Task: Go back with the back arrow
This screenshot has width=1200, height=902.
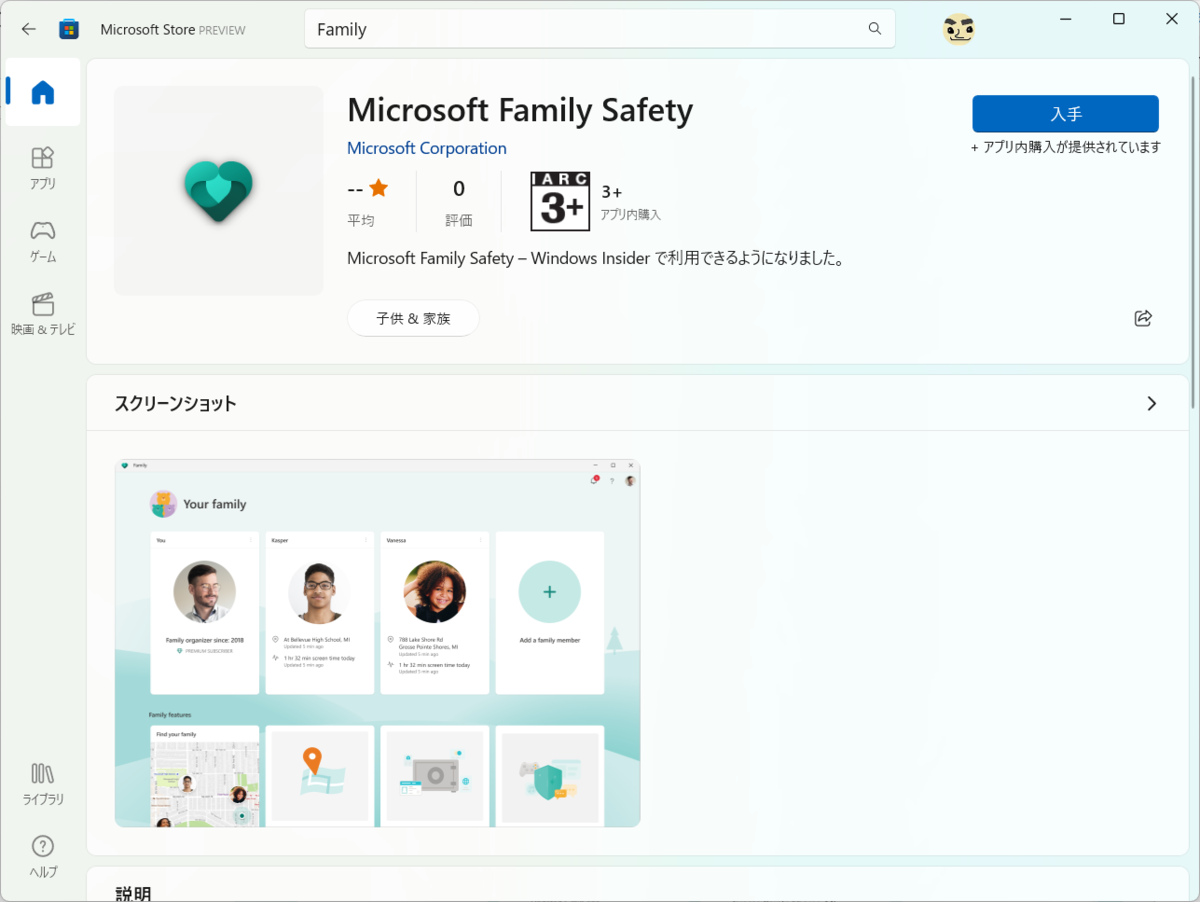Action: [x=28, y=29]
